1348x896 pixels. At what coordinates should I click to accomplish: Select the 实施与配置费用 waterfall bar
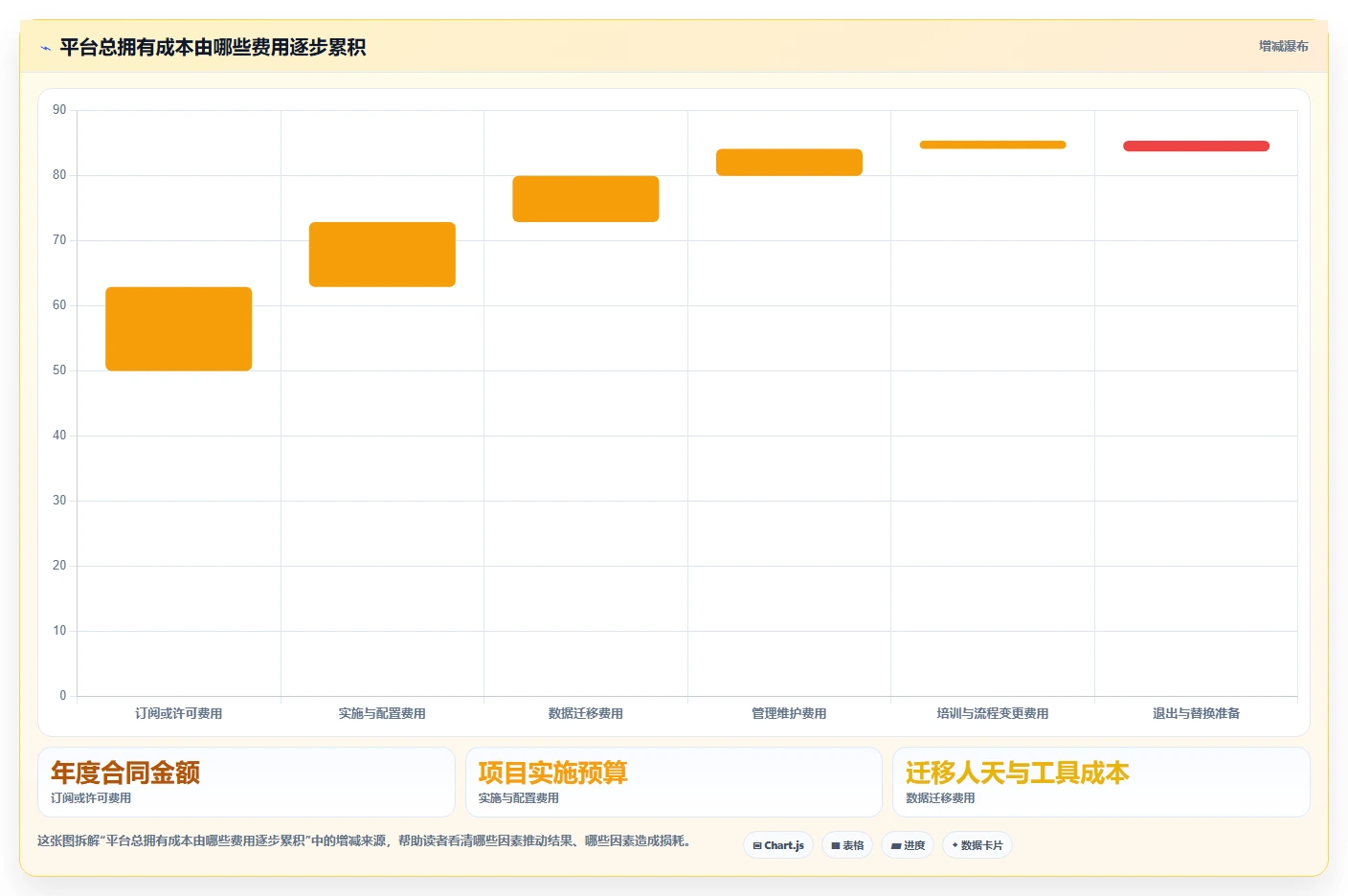click(x=382, y=255)
